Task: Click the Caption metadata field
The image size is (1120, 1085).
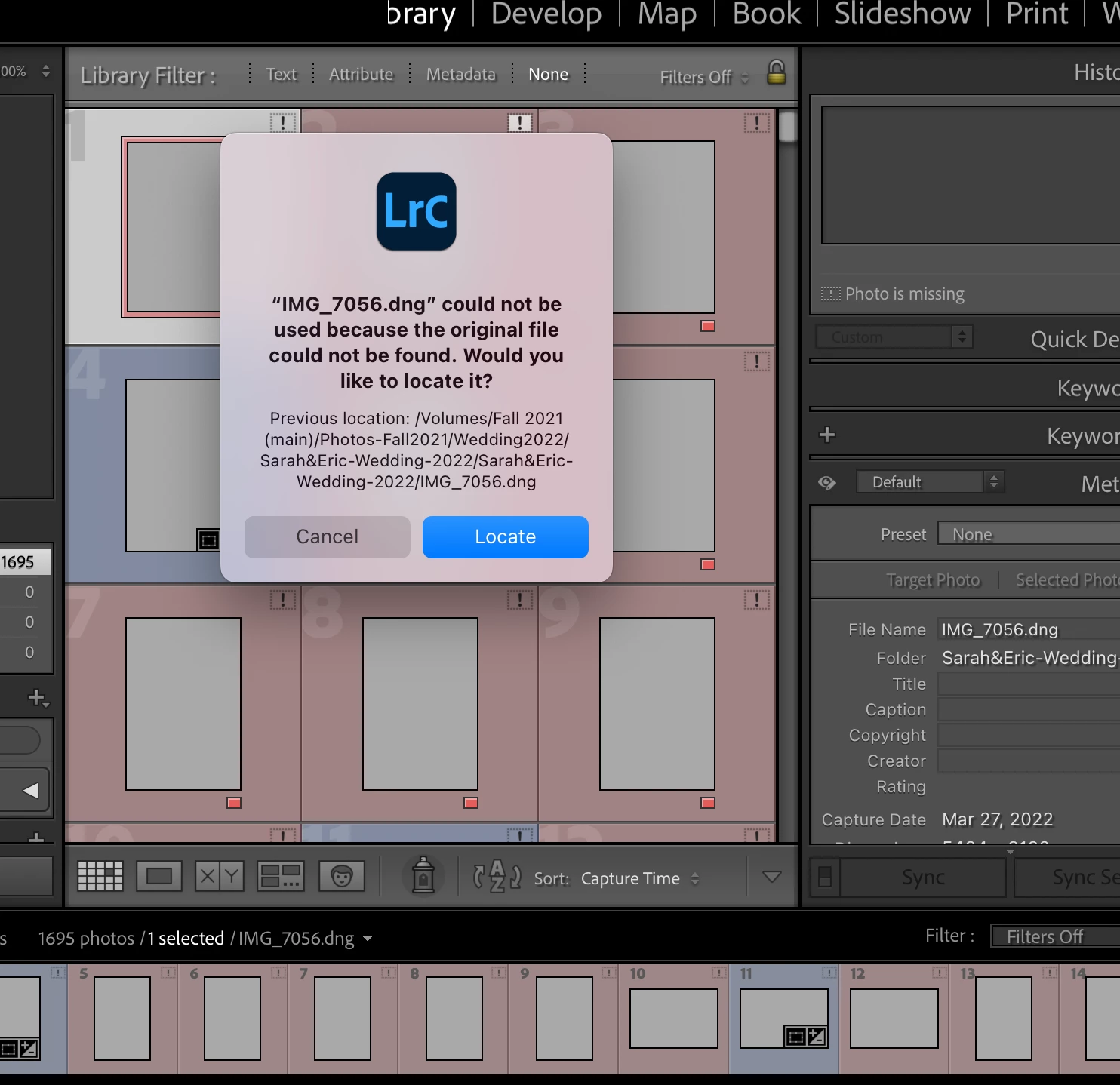Action: [x=1029, y=709]
